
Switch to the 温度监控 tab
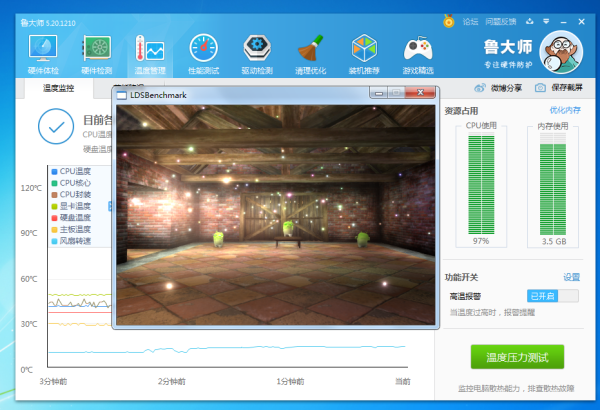point(59,88)
